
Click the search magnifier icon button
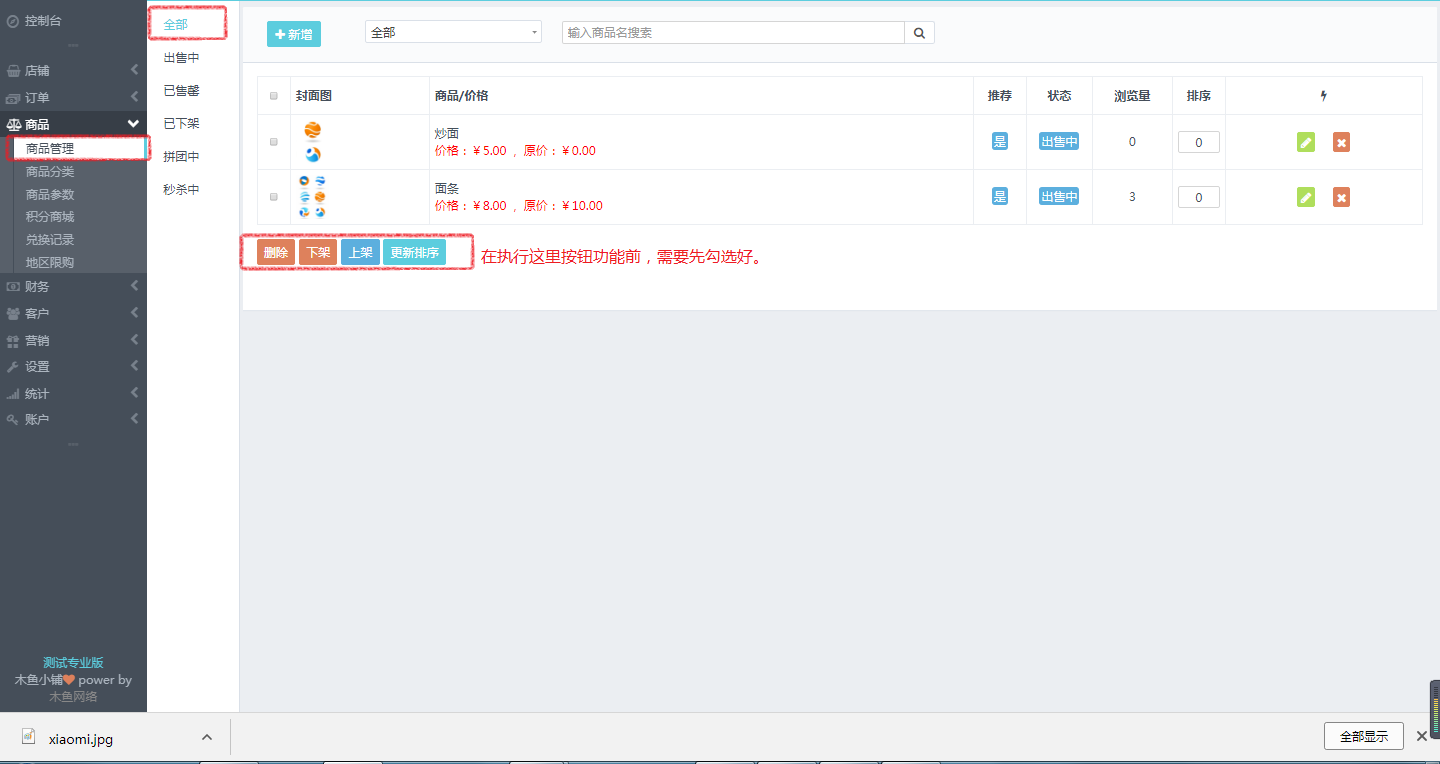click(x=919, y=33)
